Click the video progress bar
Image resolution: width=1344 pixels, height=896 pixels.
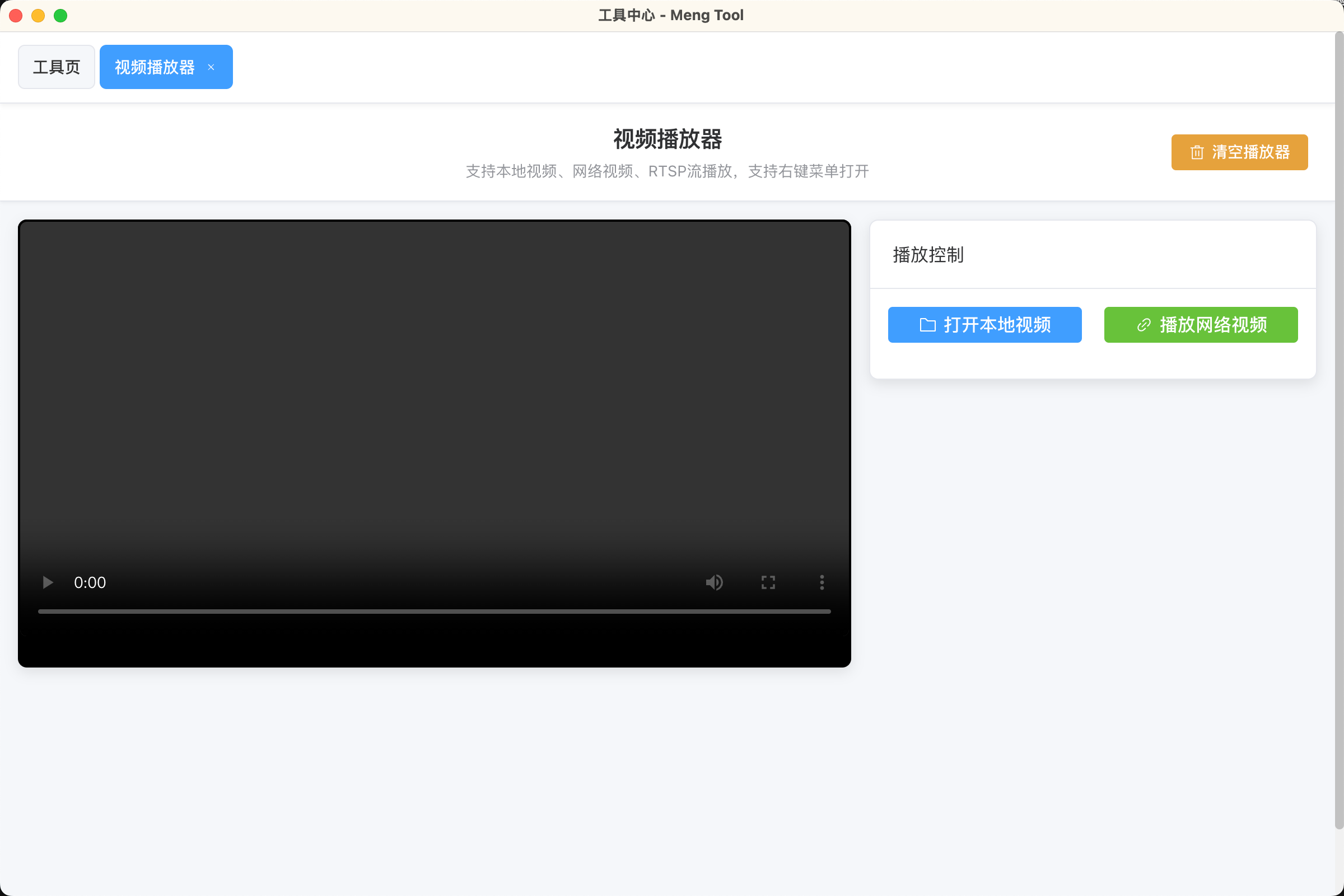click(x=435, y=612)
